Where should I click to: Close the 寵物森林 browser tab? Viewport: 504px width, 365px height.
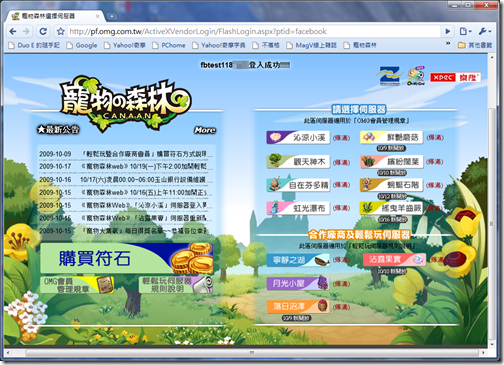pyautogui.click(x=97, y=16)
